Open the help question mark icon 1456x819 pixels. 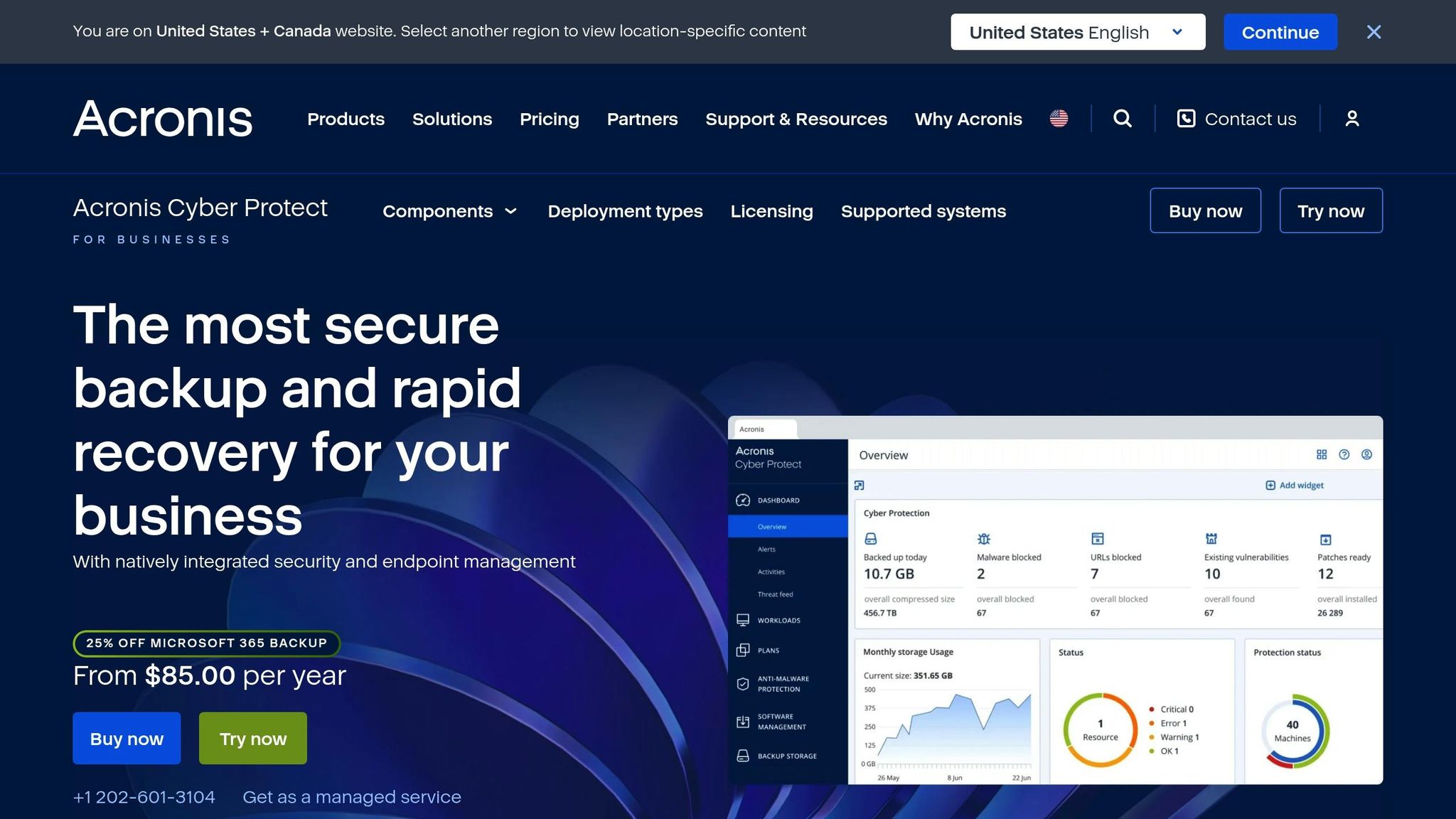(x=1343, y=454)
